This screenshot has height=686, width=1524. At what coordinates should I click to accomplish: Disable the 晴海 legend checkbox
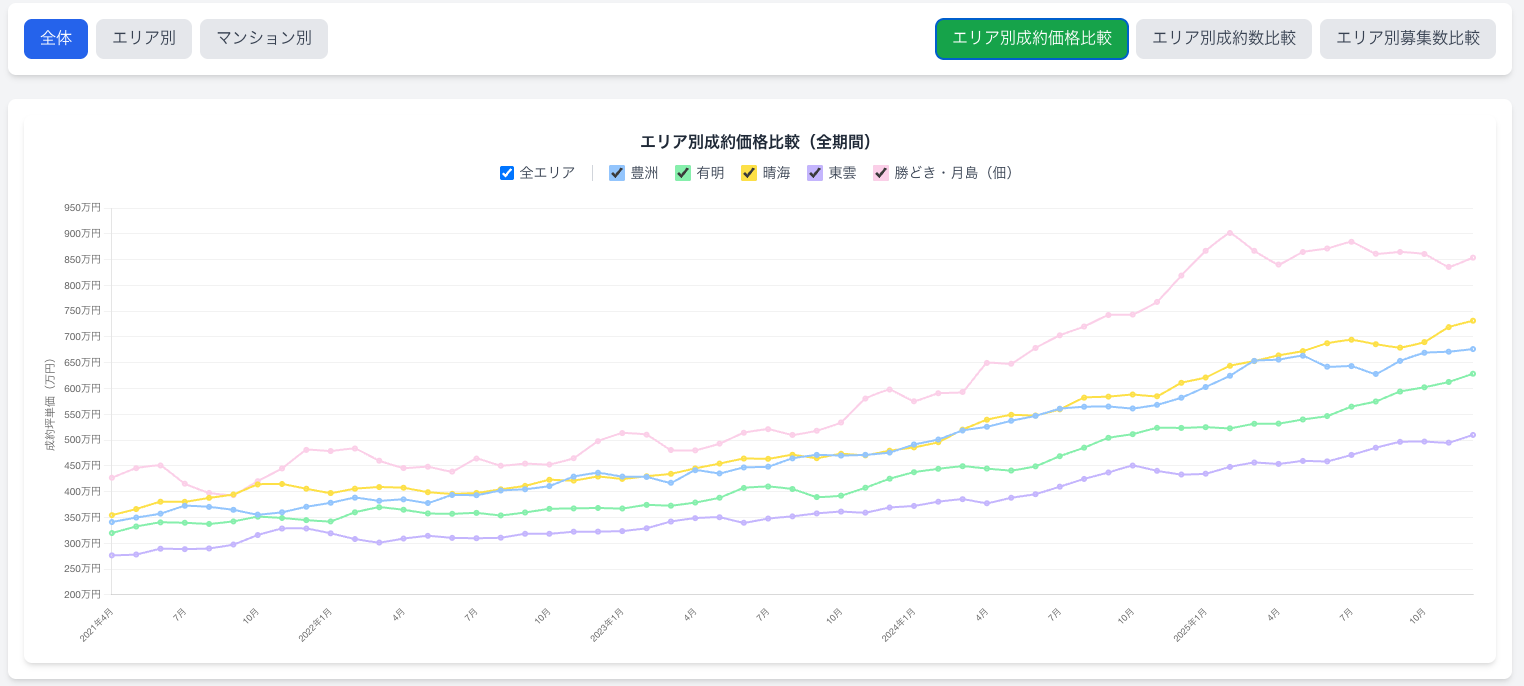(x=749, y=173)
